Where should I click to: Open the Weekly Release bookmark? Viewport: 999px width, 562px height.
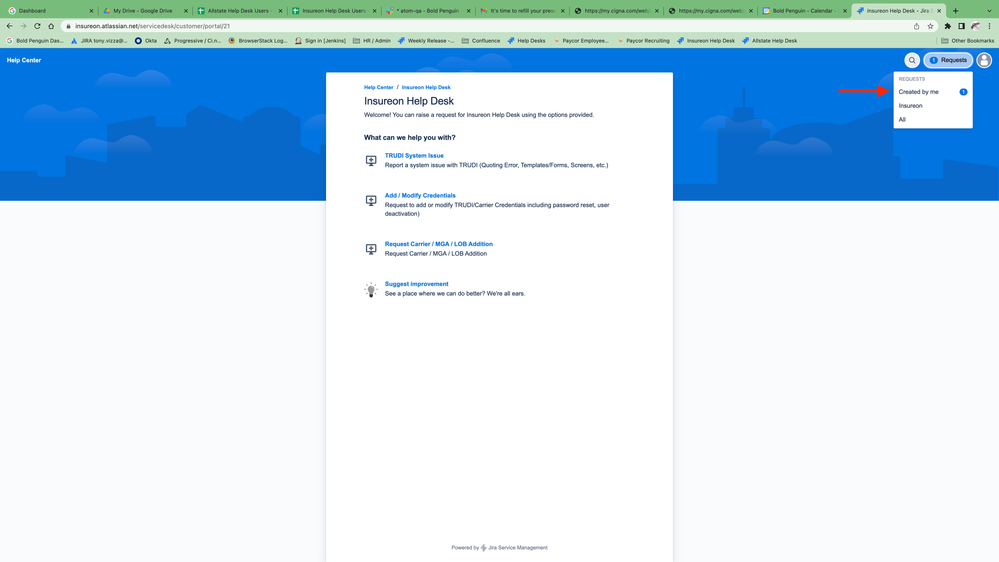(426, 41)
